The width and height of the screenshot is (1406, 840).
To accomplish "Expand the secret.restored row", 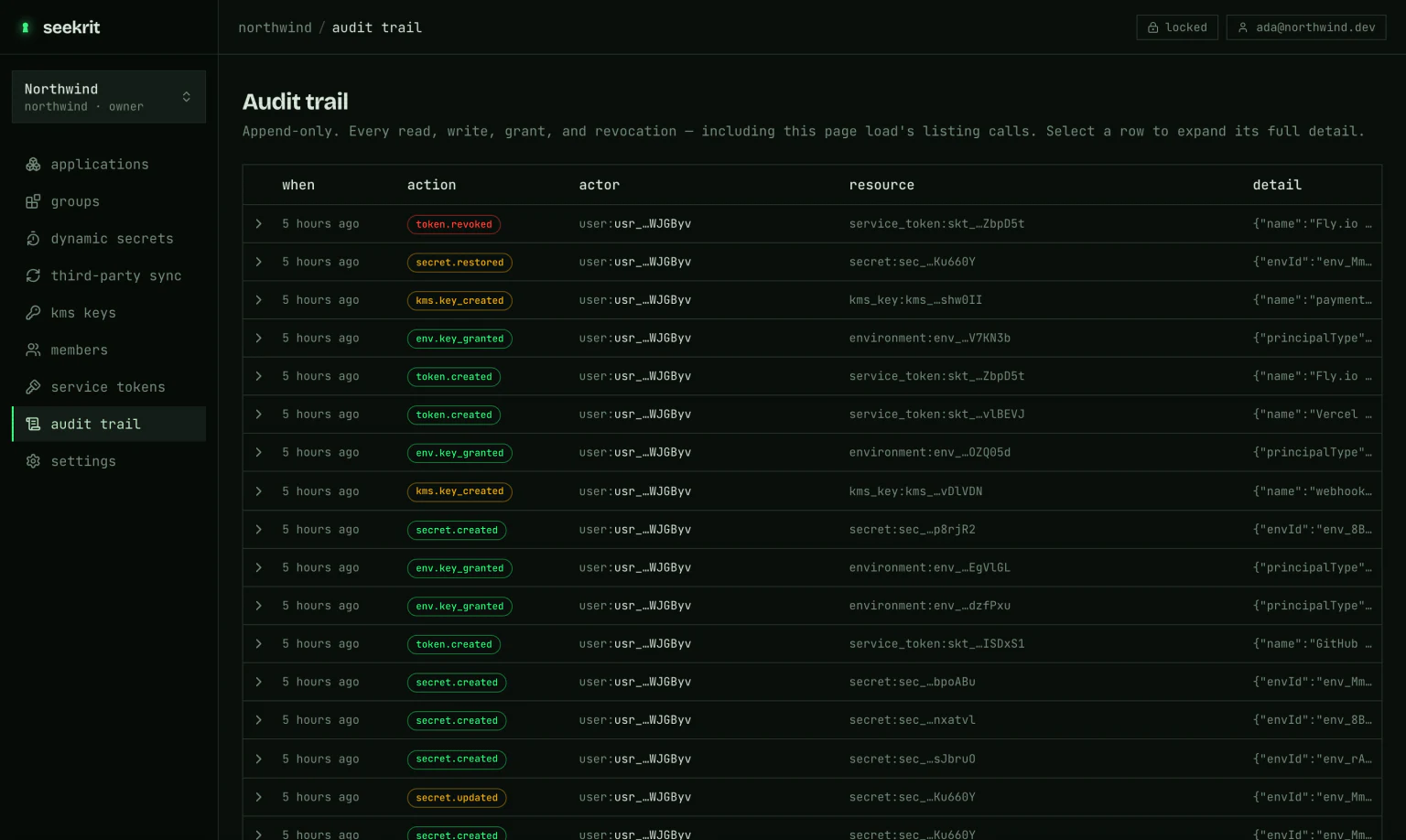I will point(259,262).
